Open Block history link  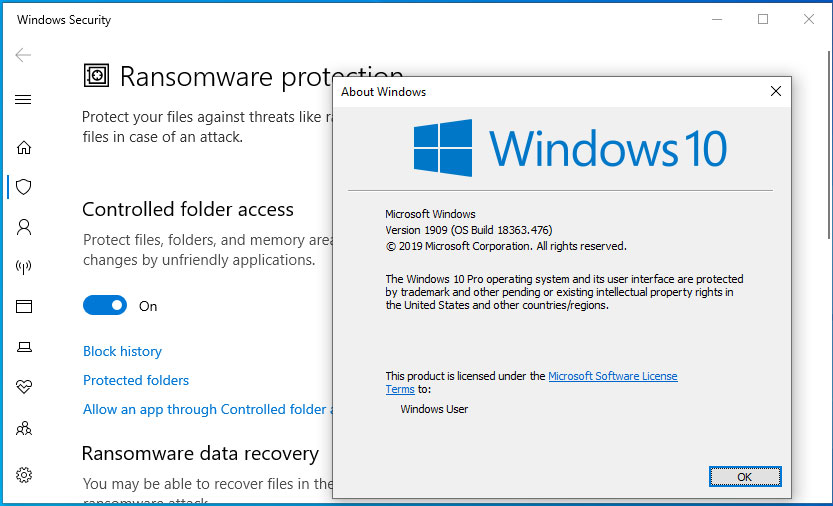(x=122, y=351)
